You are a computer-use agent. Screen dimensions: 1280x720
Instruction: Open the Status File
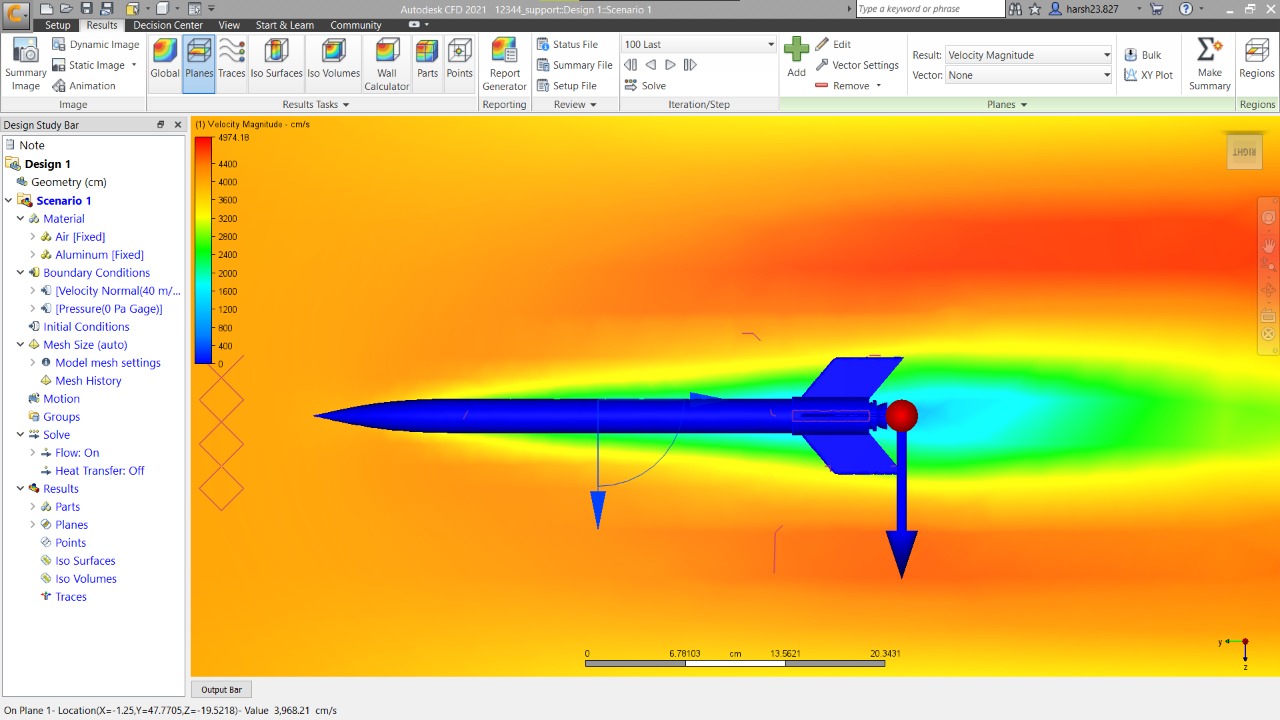pyautogui.click(x=566, y=44)
